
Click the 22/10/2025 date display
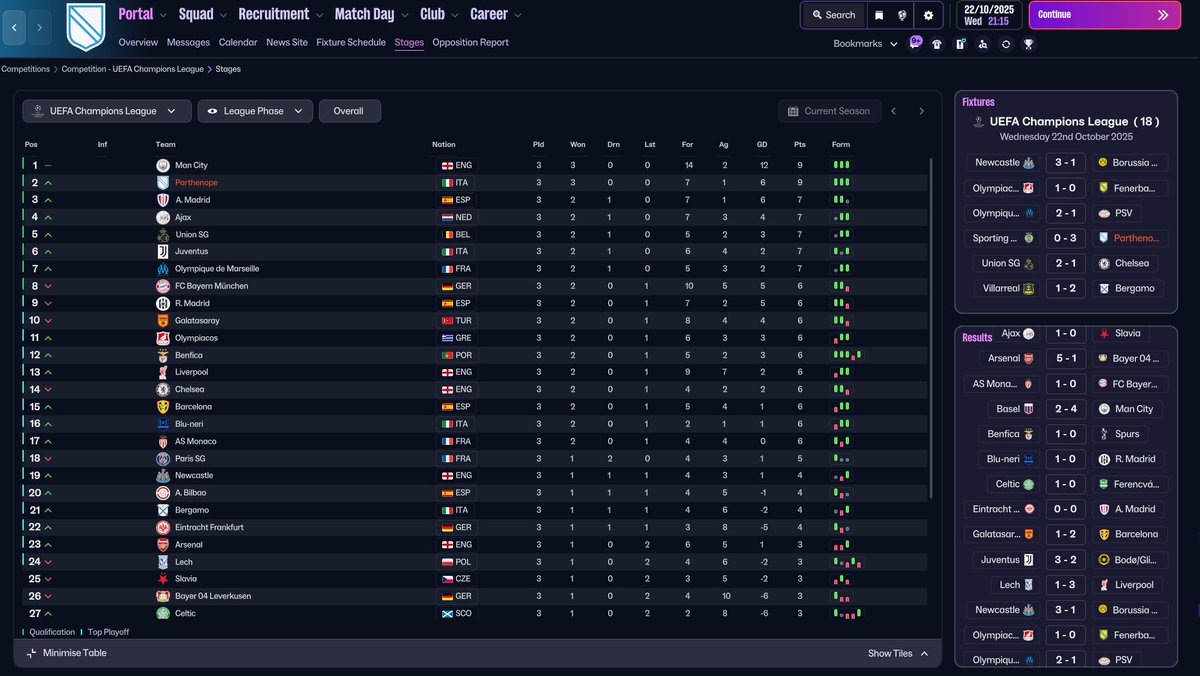[988, 9]
